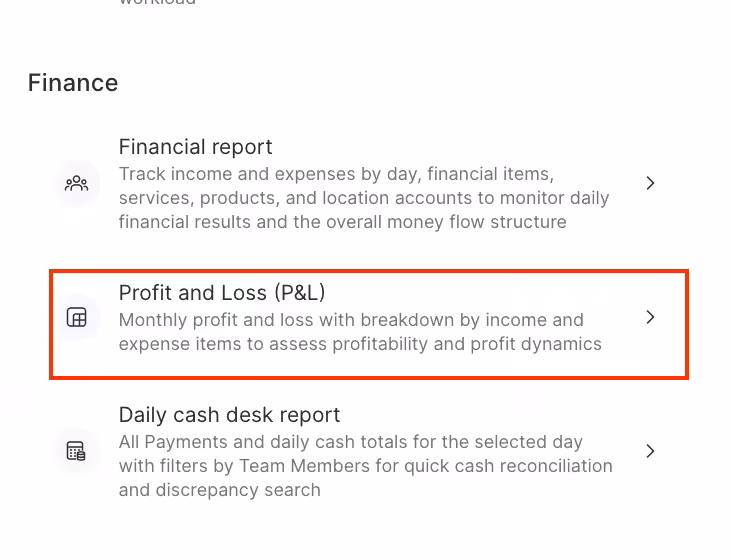Click 'expense items to assess profitability' line
Screen dimensions: 732x560
[x=360, y=344]
